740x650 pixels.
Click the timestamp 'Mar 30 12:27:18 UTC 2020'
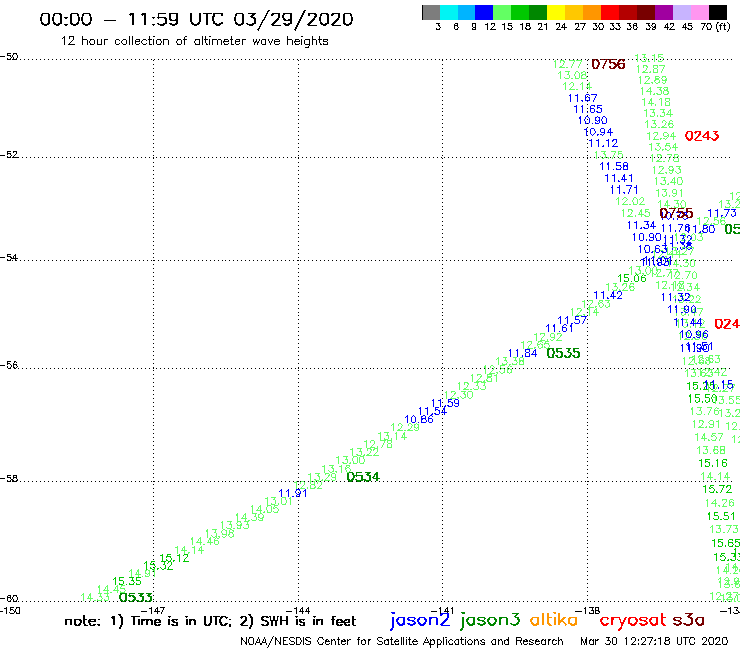point(654,642)
